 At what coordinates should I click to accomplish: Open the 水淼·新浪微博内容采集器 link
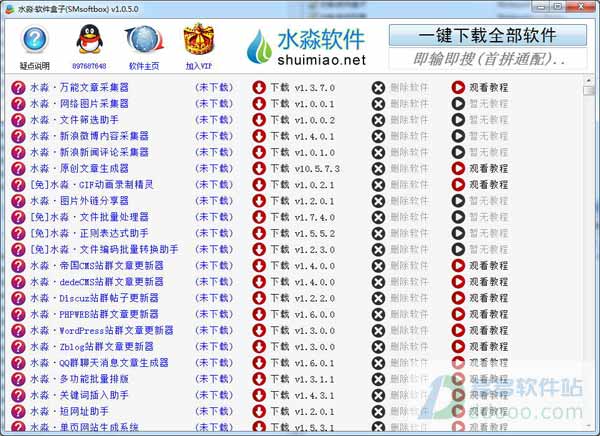[x=89, y=136]
